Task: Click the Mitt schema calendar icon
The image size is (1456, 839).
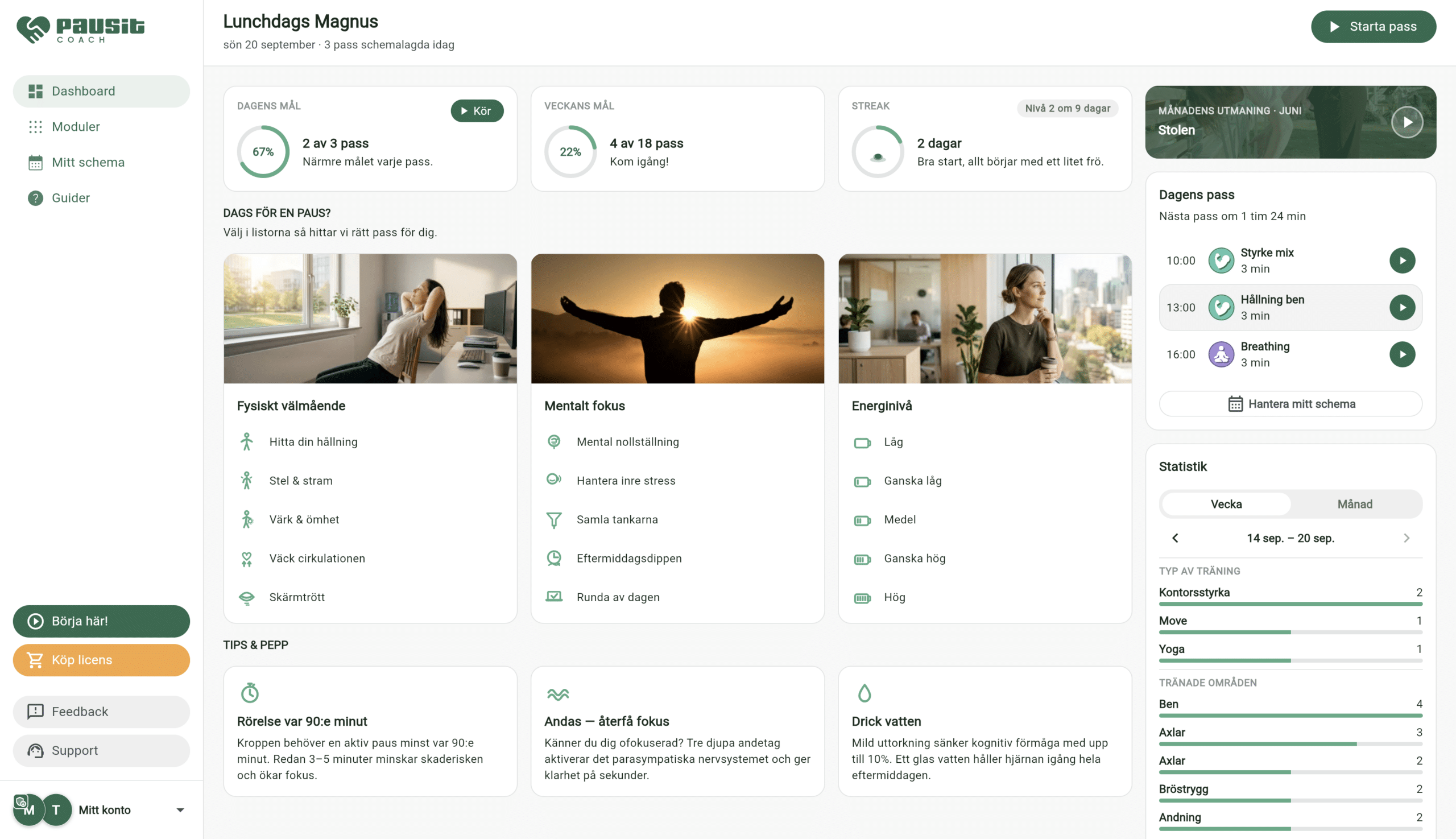Action: 36,163
